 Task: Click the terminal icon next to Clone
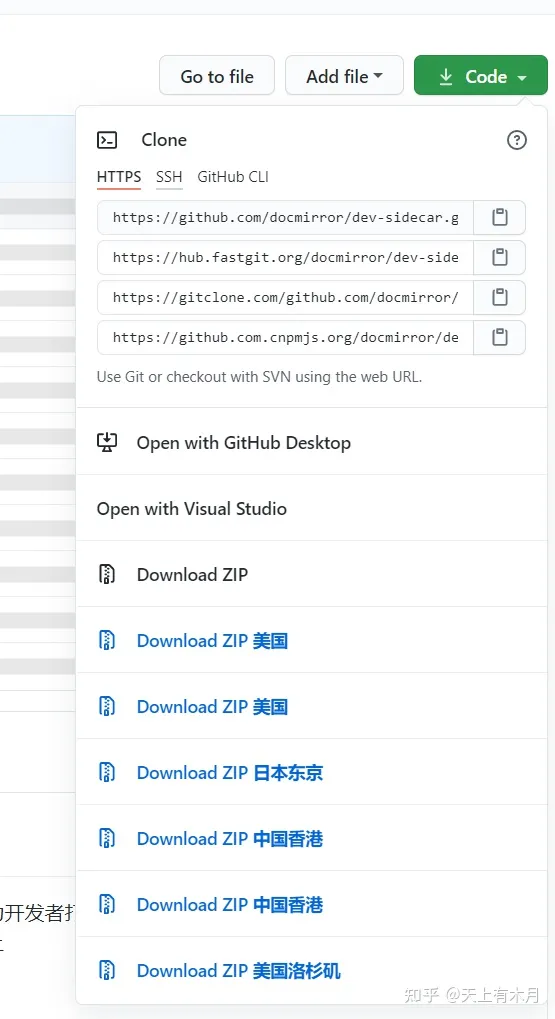coord(107,140)
